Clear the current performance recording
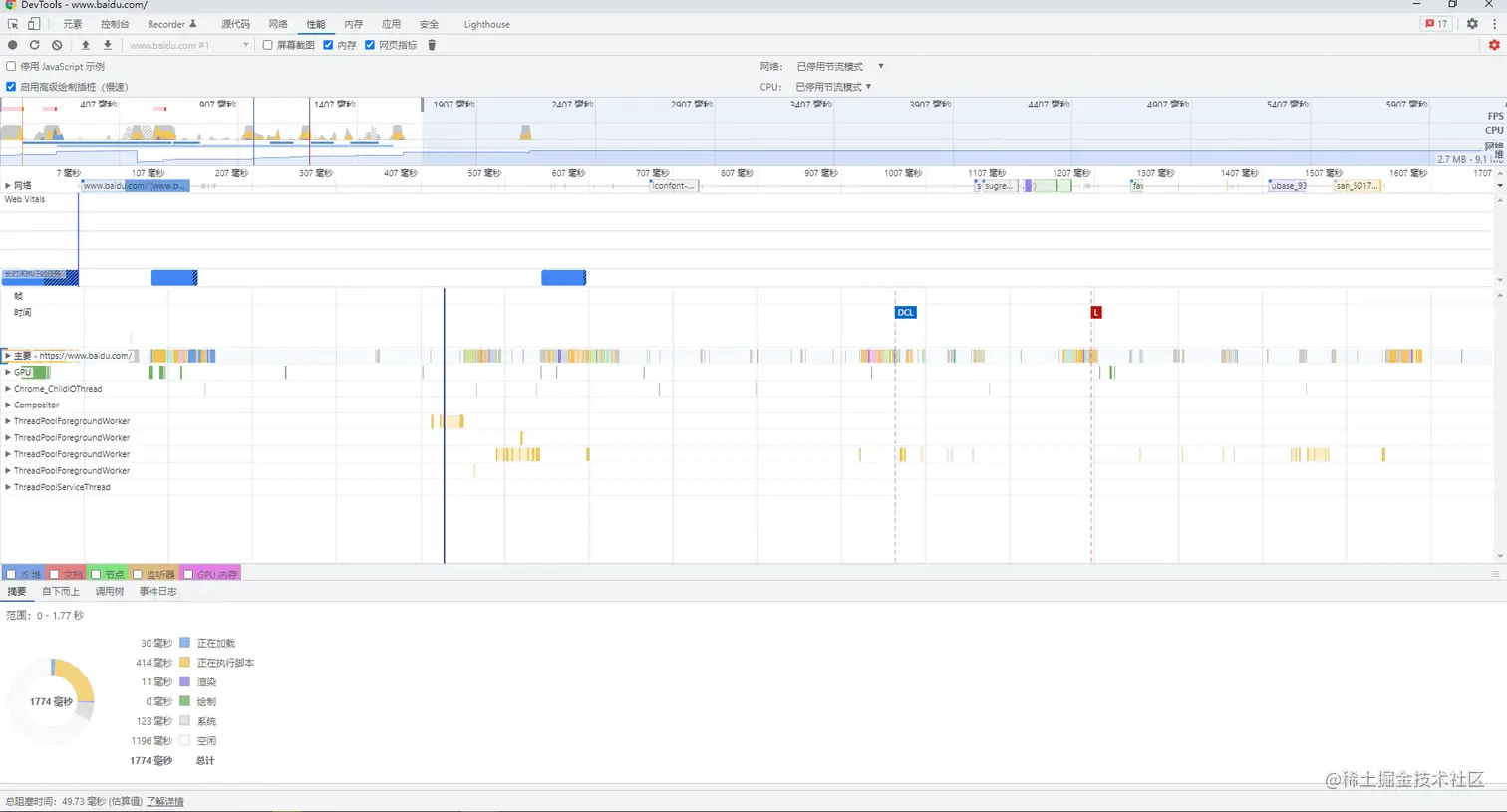This screenshot has height=812, width=1507. click(57, 45)
